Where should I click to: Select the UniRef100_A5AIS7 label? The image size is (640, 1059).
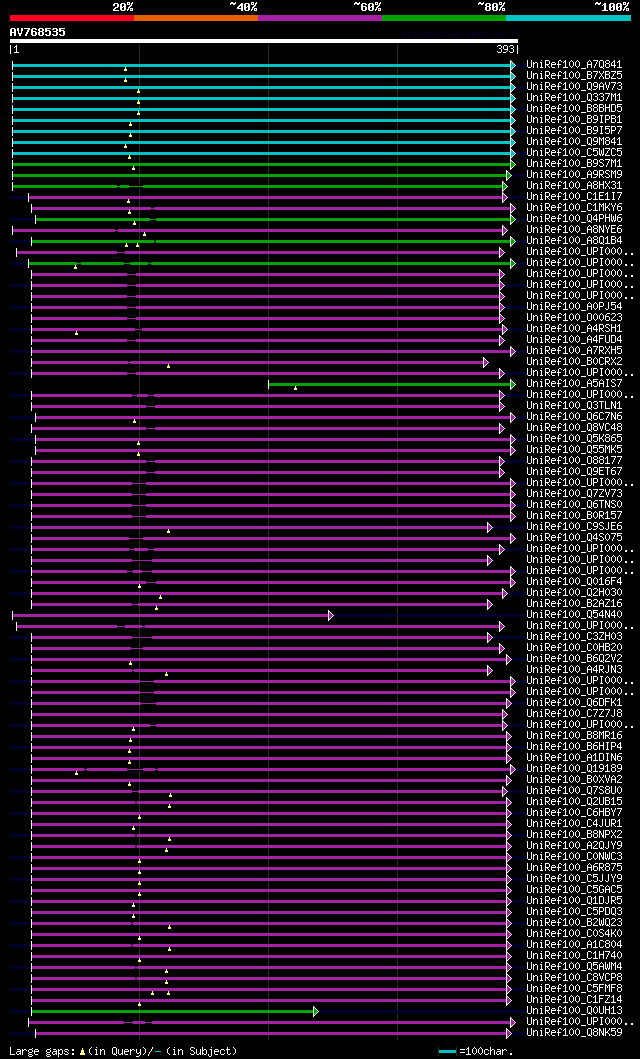click(575, 384)
